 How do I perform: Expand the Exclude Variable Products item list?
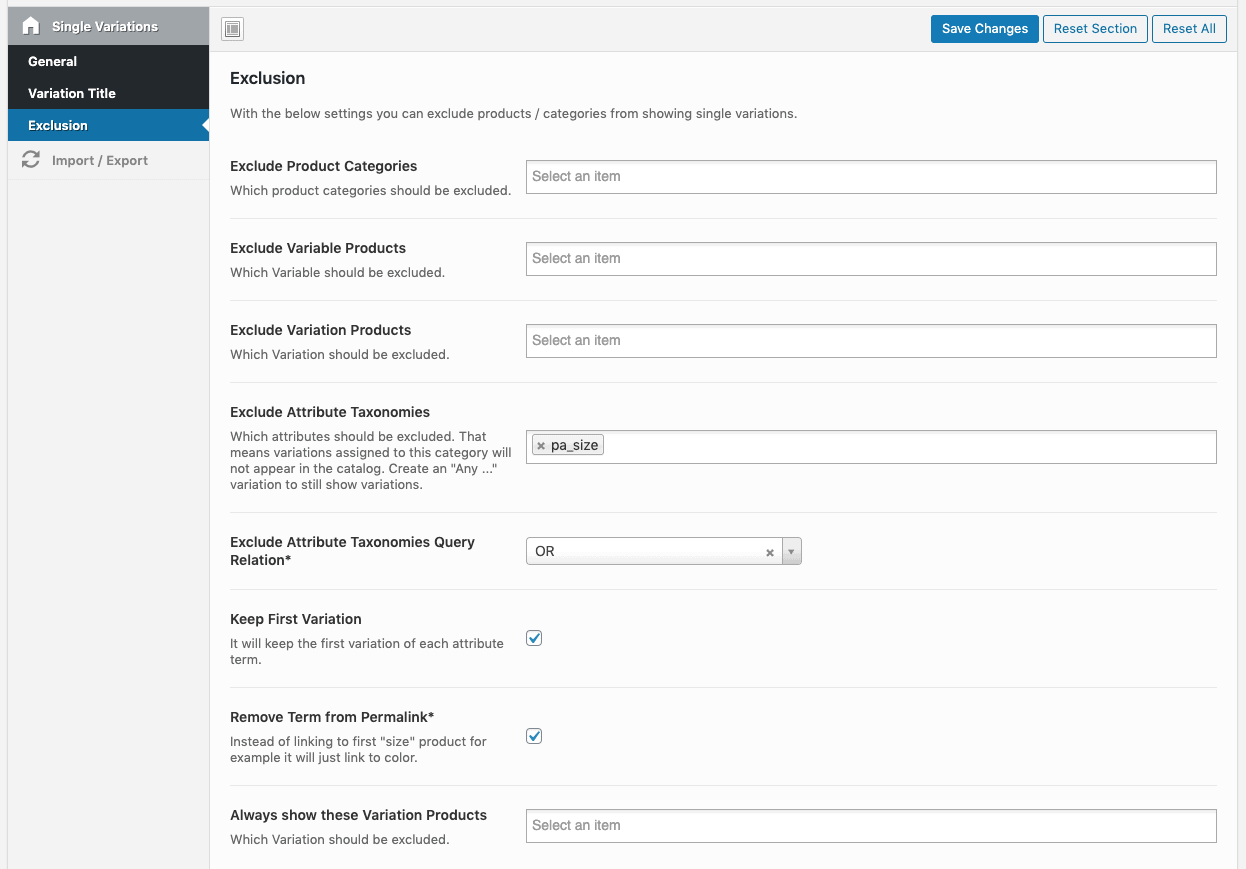[x=870, y=258]
